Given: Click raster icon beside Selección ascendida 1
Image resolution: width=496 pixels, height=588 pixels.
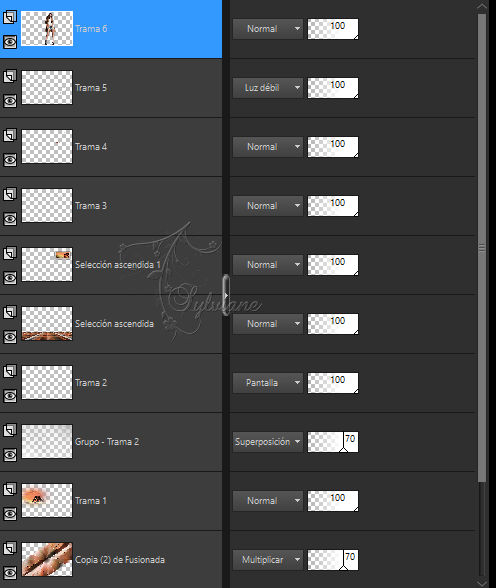Looking at the screenshot, I should point(10,253).
